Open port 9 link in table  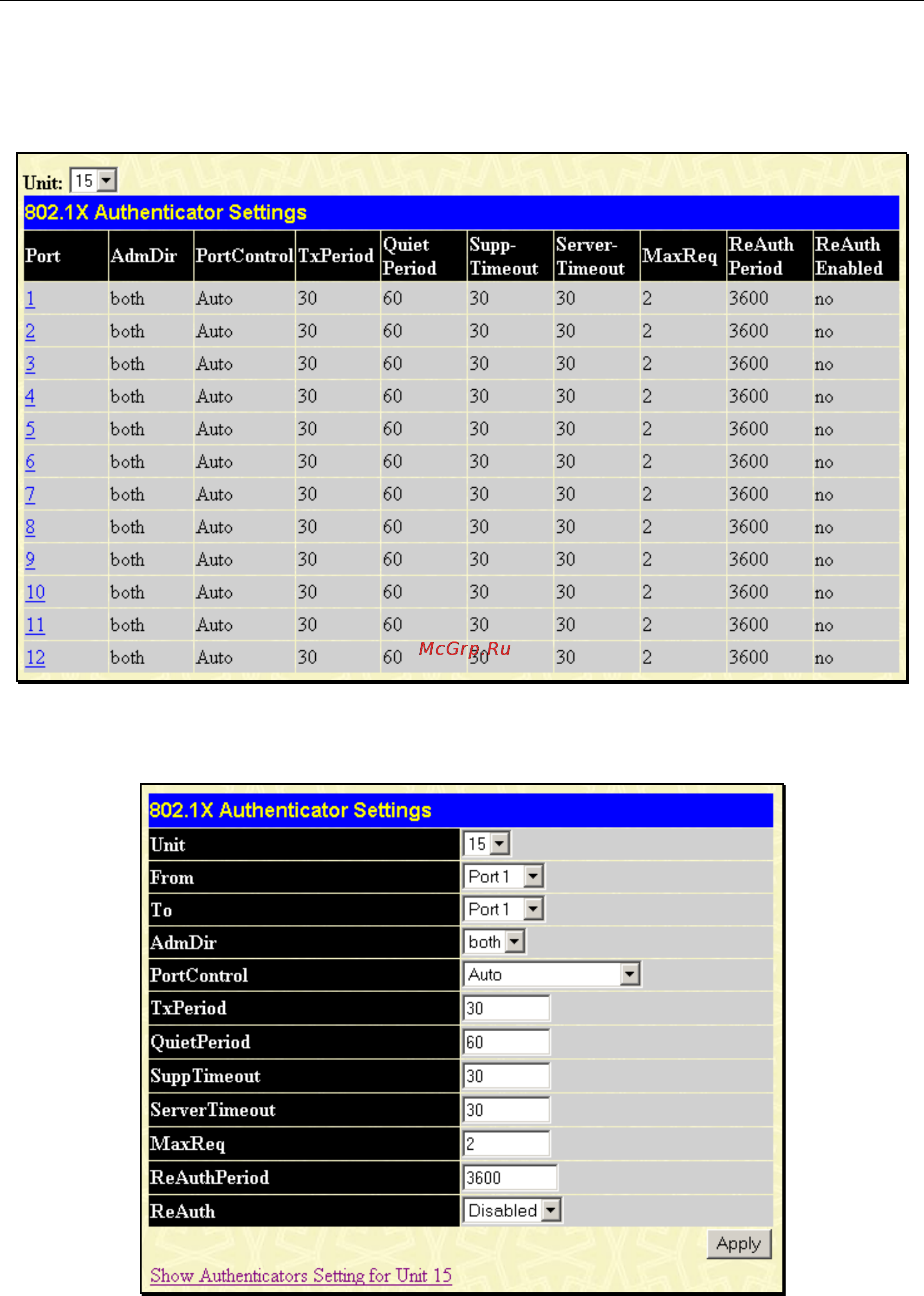point(30,559)
